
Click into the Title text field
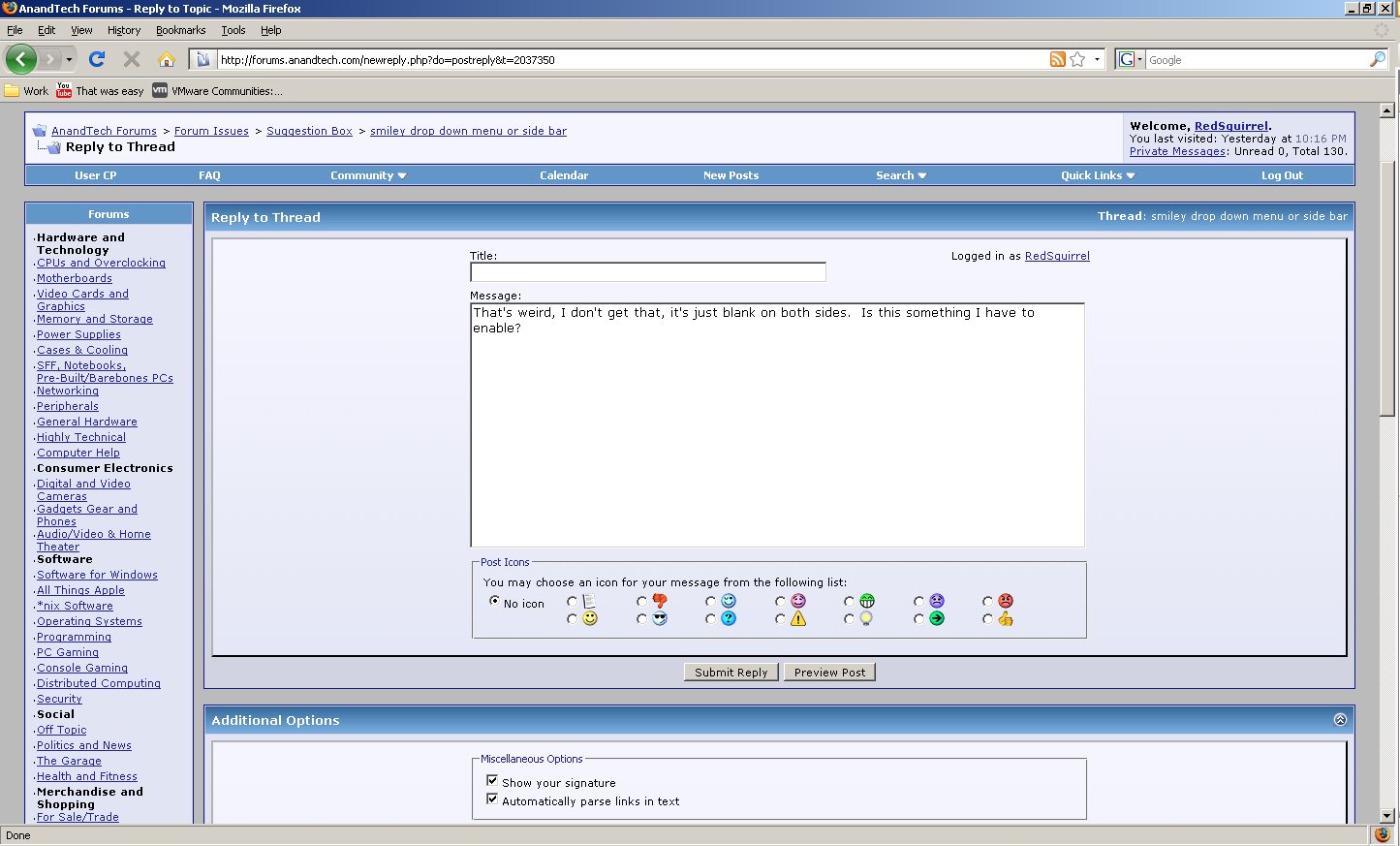pyautogui.click(x=647, y=272)
